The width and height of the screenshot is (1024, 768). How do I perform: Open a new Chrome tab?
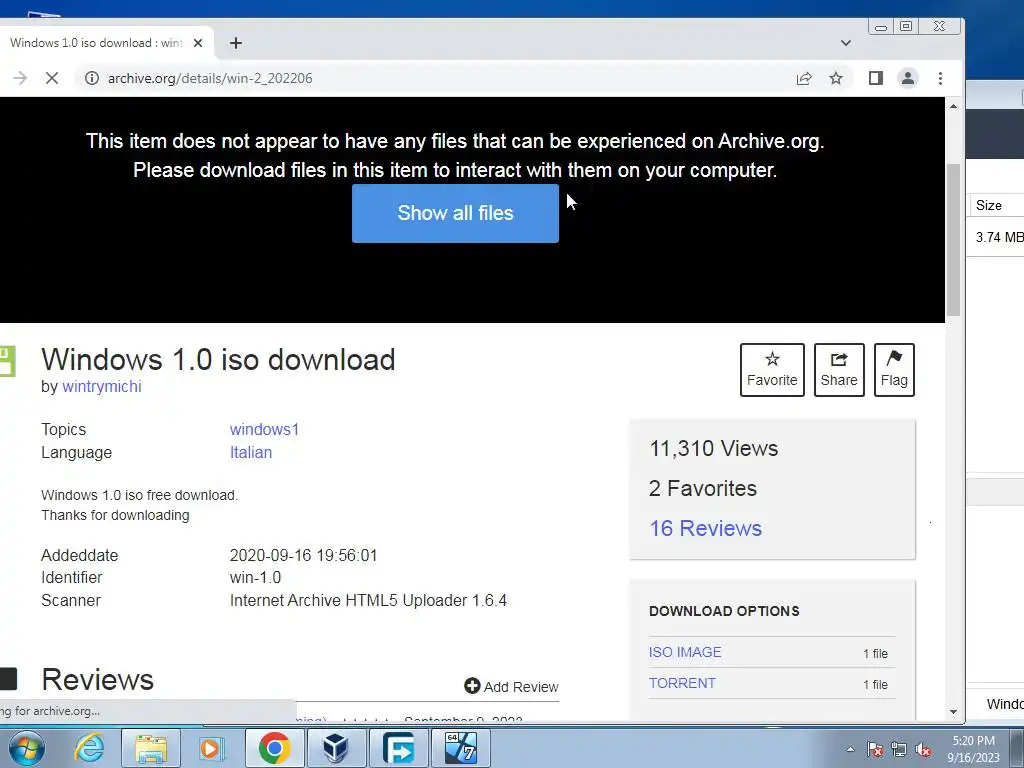236,43
